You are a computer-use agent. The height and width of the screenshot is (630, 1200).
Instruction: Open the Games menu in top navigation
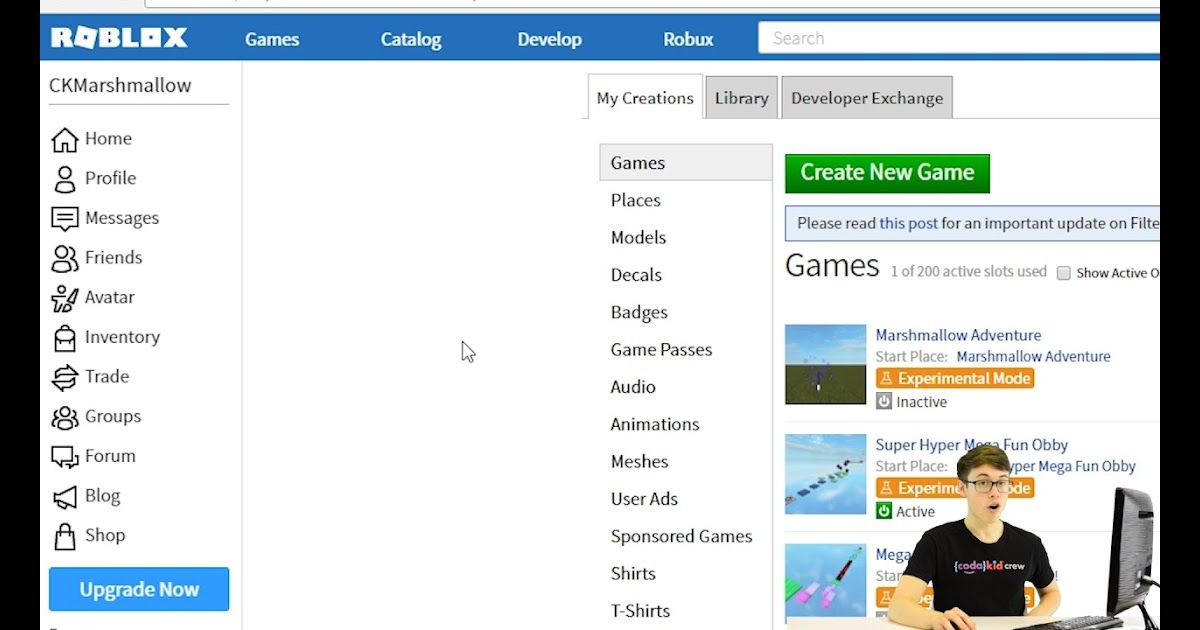tap(272, 39)
